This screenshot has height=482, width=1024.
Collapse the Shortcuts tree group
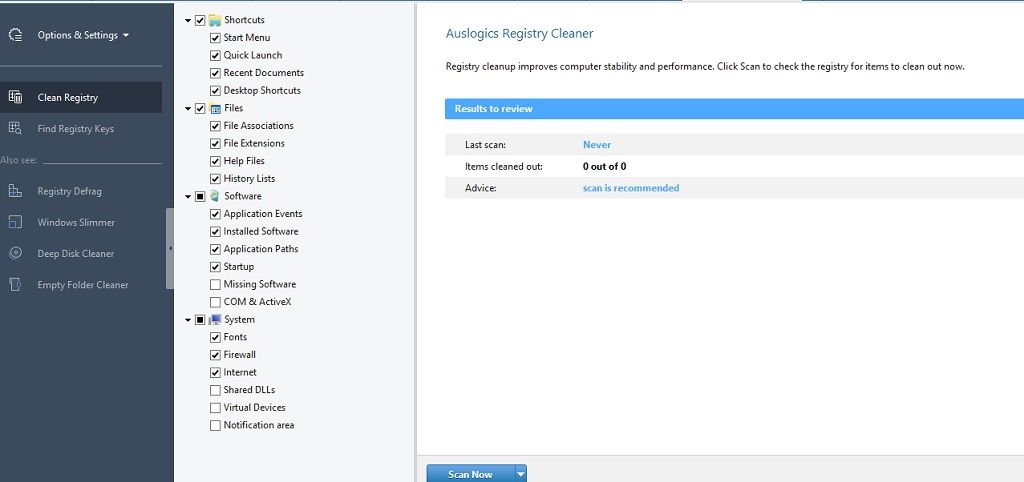(x=188, y=21)
